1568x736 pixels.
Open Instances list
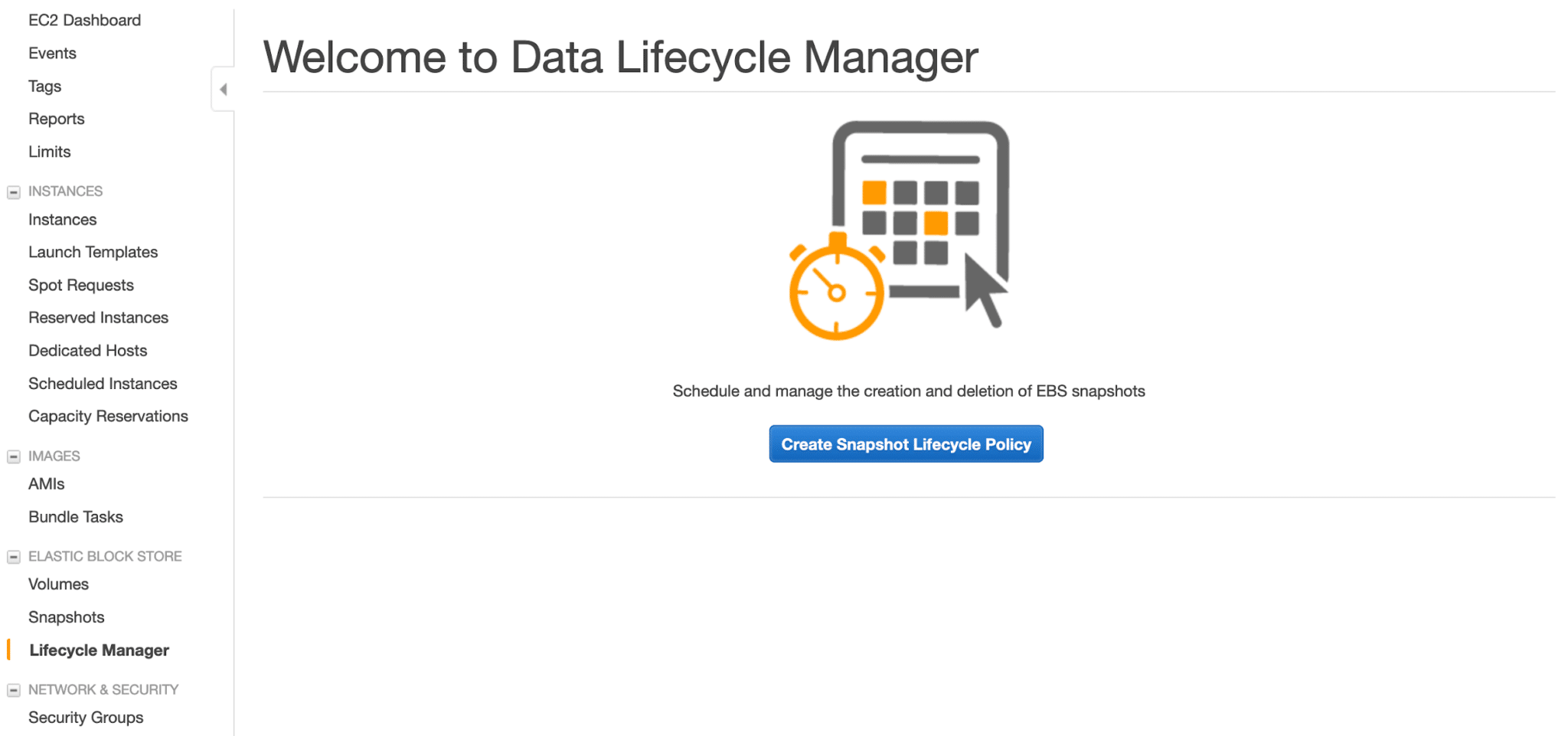click(62, 220)
